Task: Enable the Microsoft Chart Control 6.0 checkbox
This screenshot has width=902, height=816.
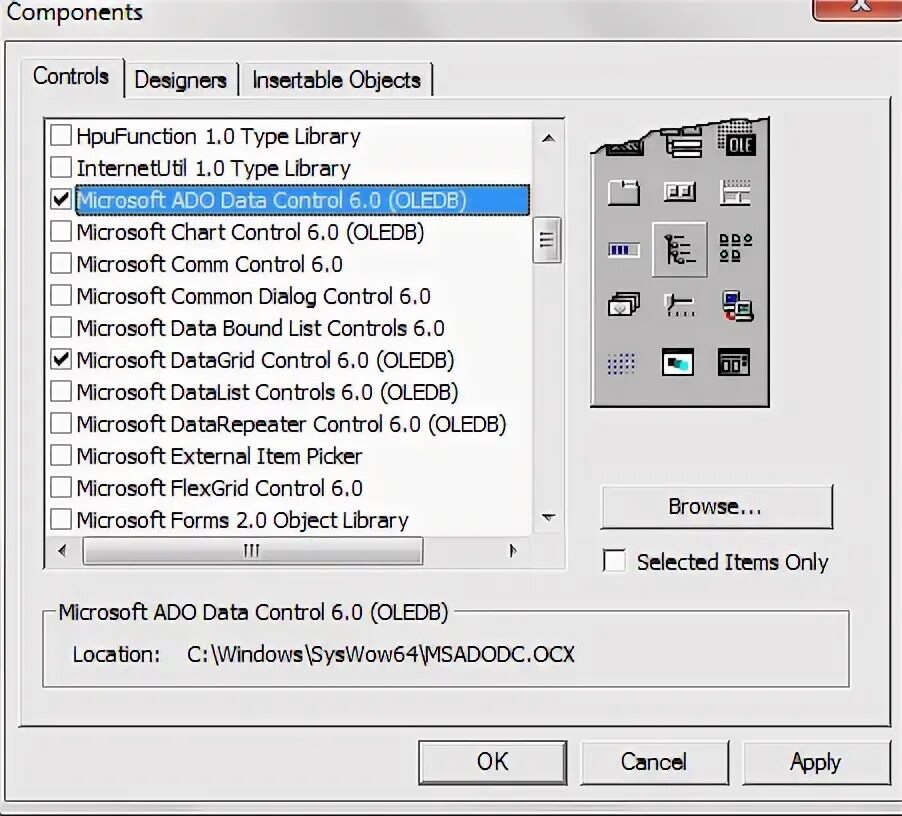Action: 60,232
